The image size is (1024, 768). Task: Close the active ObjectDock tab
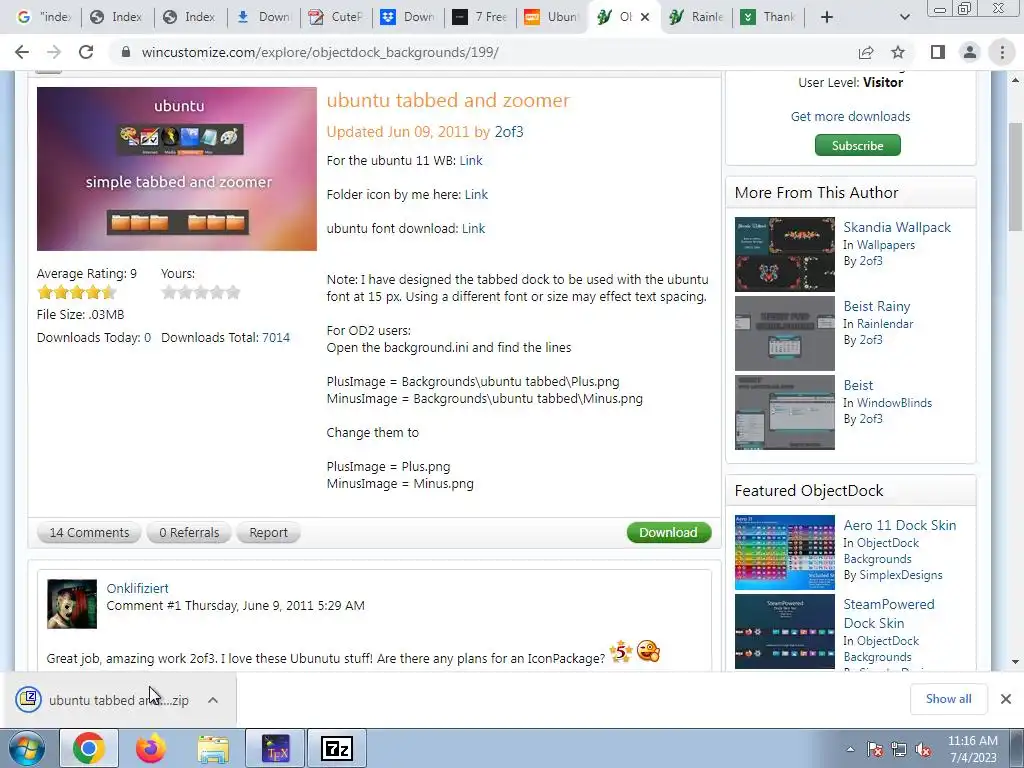(645, 17)
